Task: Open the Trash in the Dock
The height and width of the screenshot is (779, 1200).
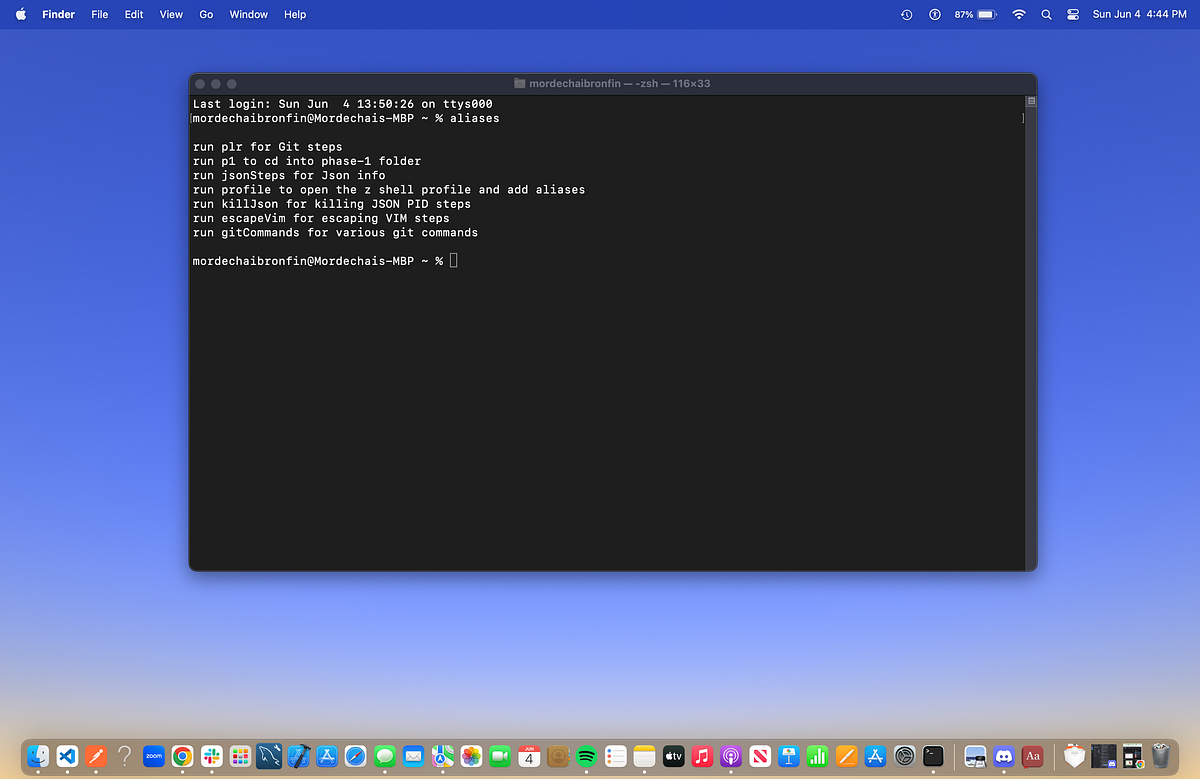Action: 1159,757
